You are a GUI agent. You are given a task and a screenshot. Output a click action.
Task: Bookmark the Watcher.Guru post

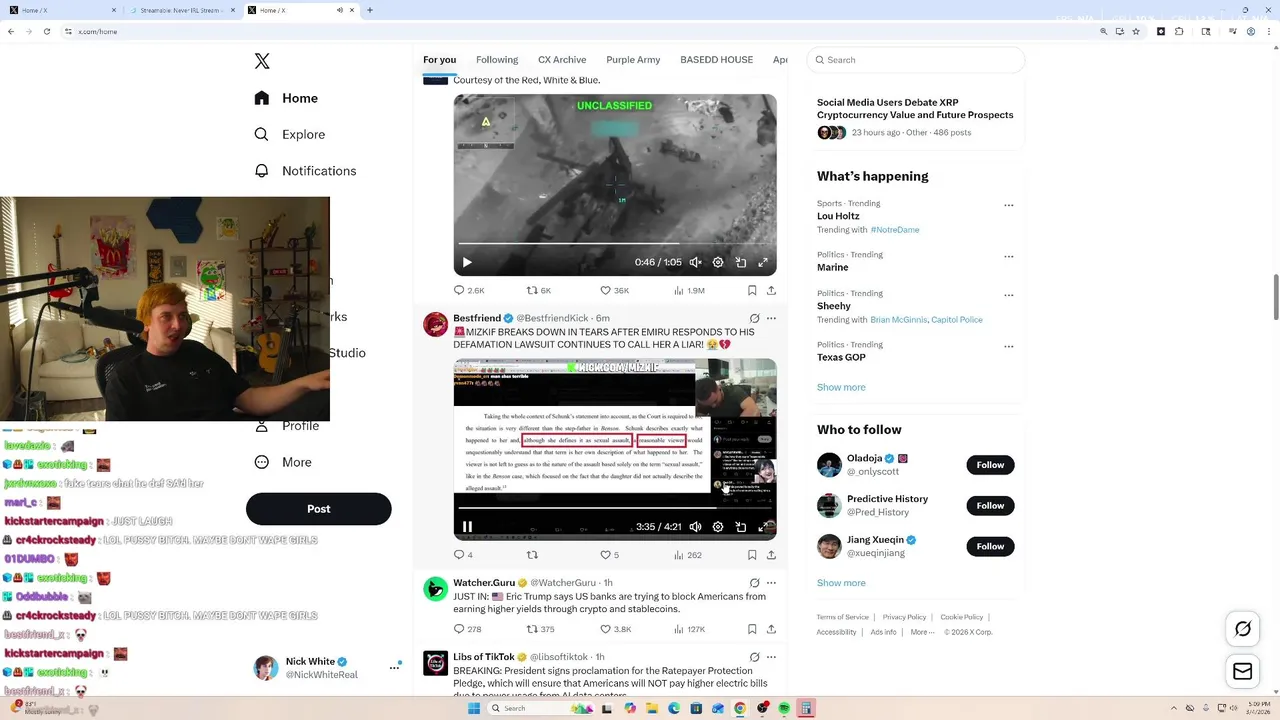[752, 629]
